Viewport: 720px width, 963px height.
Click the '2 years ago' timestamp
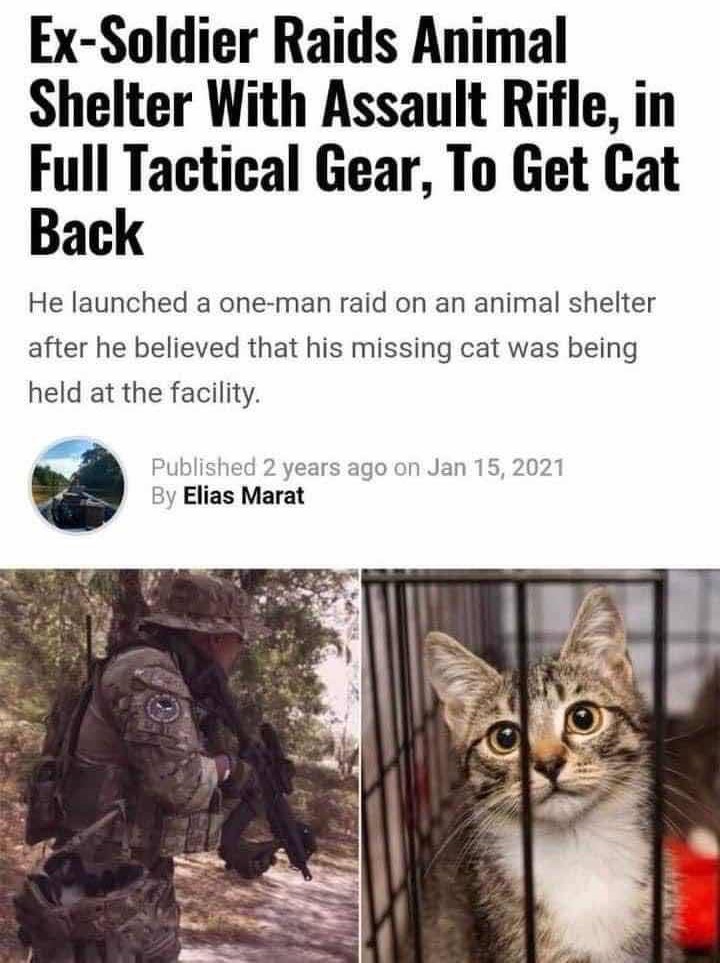tap(325, 468)
